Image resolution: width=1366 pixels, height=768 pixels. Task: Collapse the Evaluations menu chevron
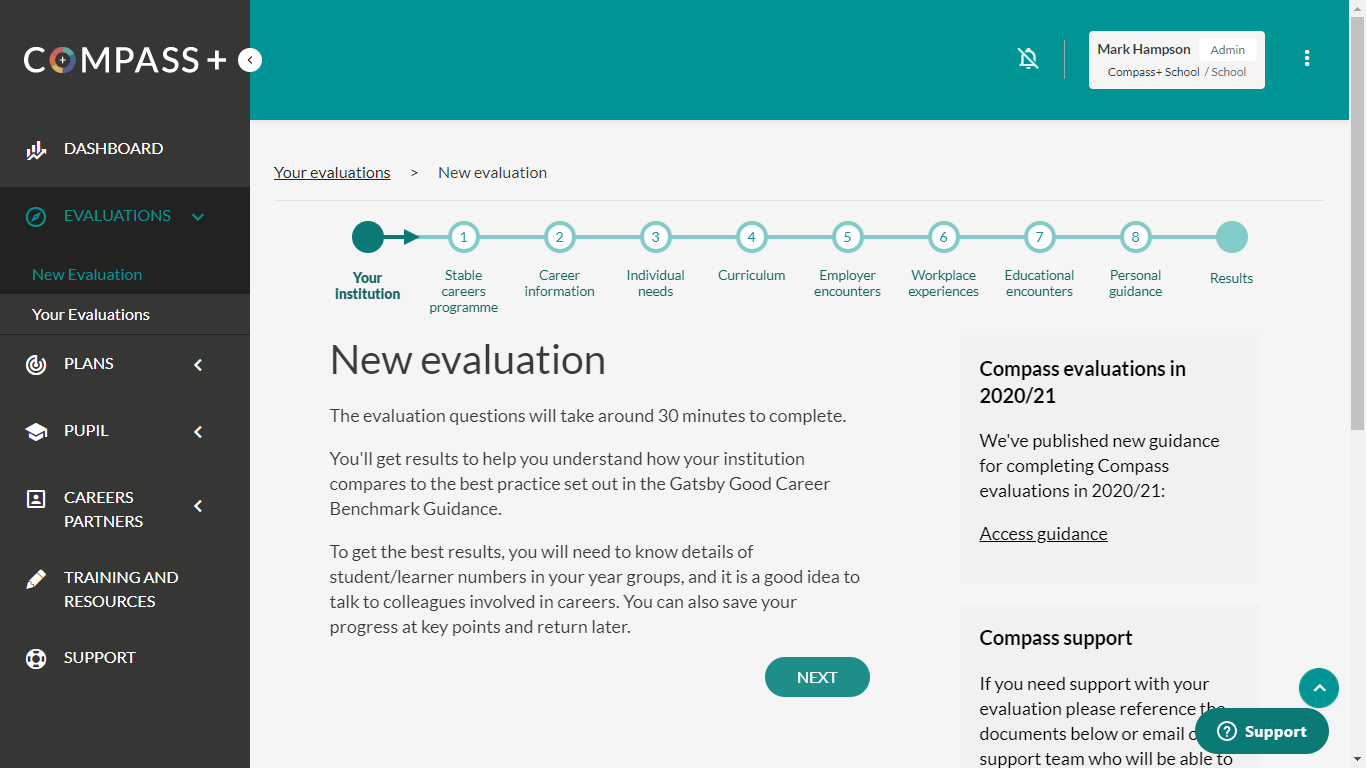197,216
